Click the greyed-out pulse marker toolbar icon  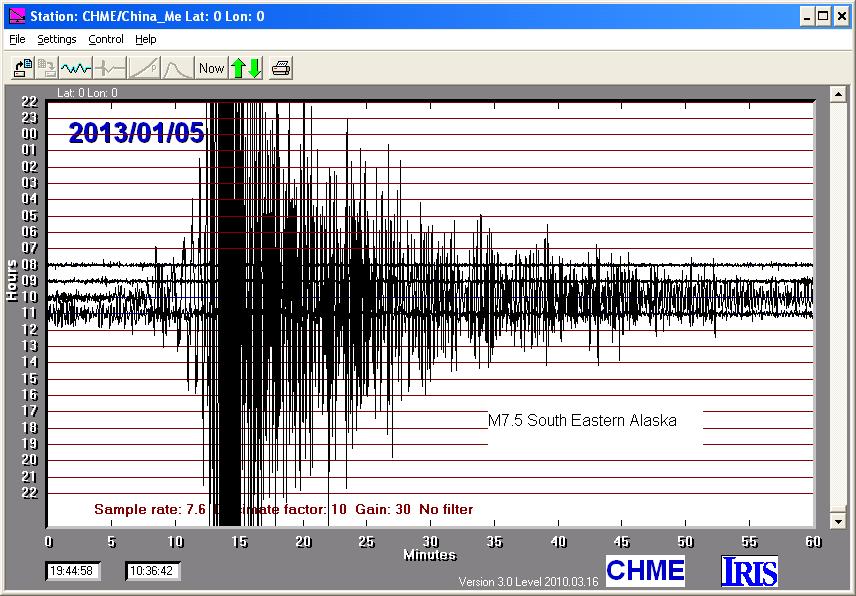110,68
